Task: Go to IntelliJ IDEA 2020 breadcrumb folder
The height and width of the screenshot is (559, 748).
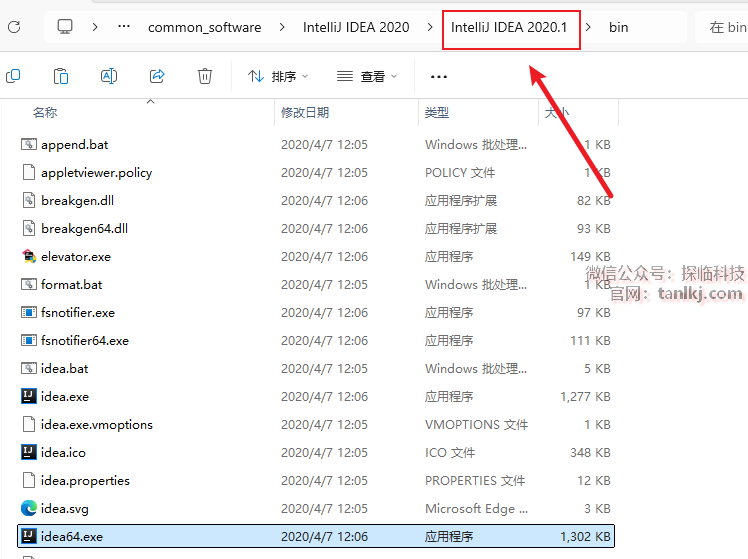Action: (x=356, y=27)
